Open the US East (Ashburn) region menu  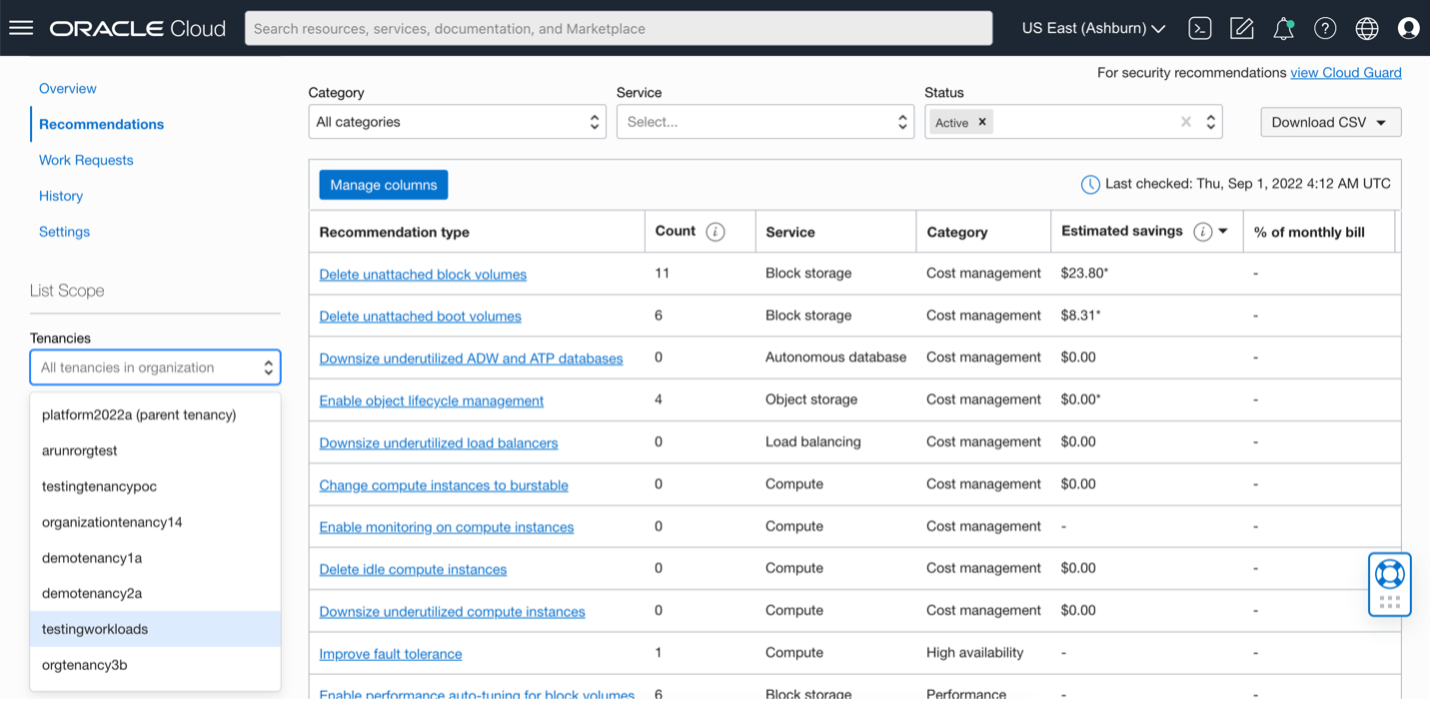tap(1092, 28)
